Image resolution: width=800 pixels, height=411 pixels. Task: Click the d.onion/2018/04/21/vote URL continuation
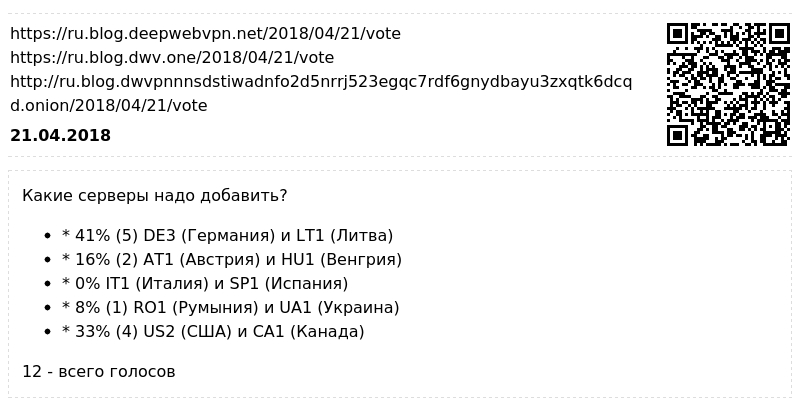(x=109, y=106)
